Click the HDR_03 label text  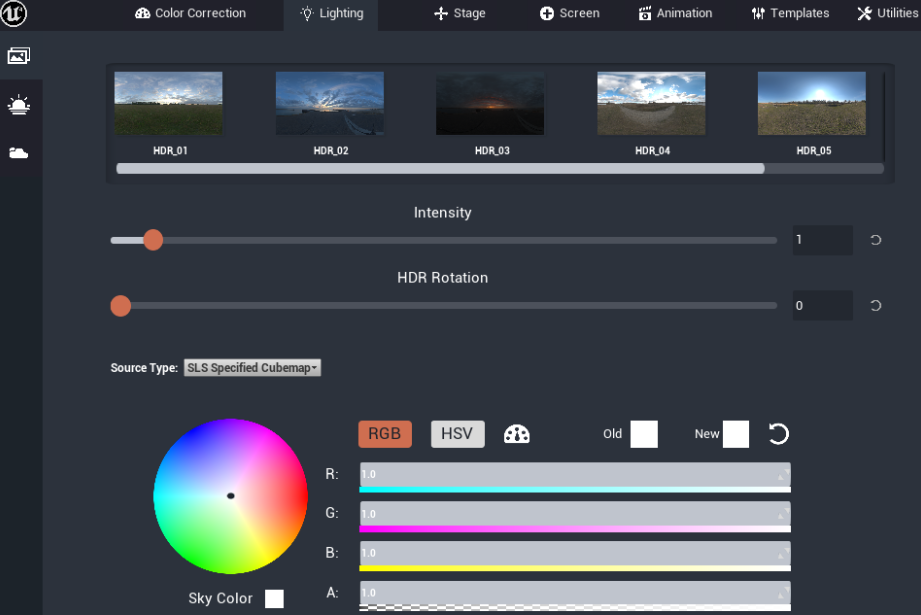492,151
